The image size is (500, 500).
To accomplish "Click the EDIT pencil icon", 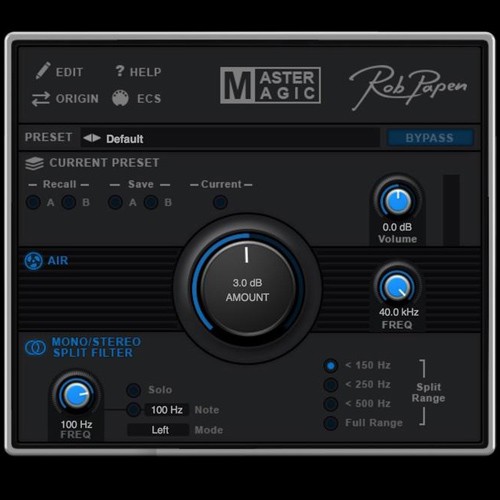I will point(43,70).
